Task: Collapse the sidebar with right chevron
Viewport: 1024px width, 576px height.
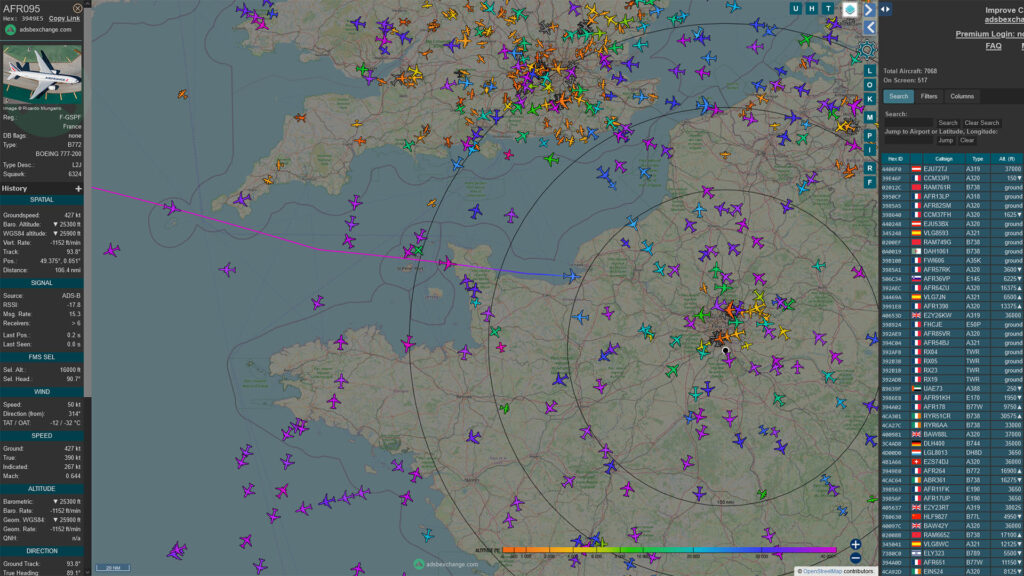Action: coord(869,10)
